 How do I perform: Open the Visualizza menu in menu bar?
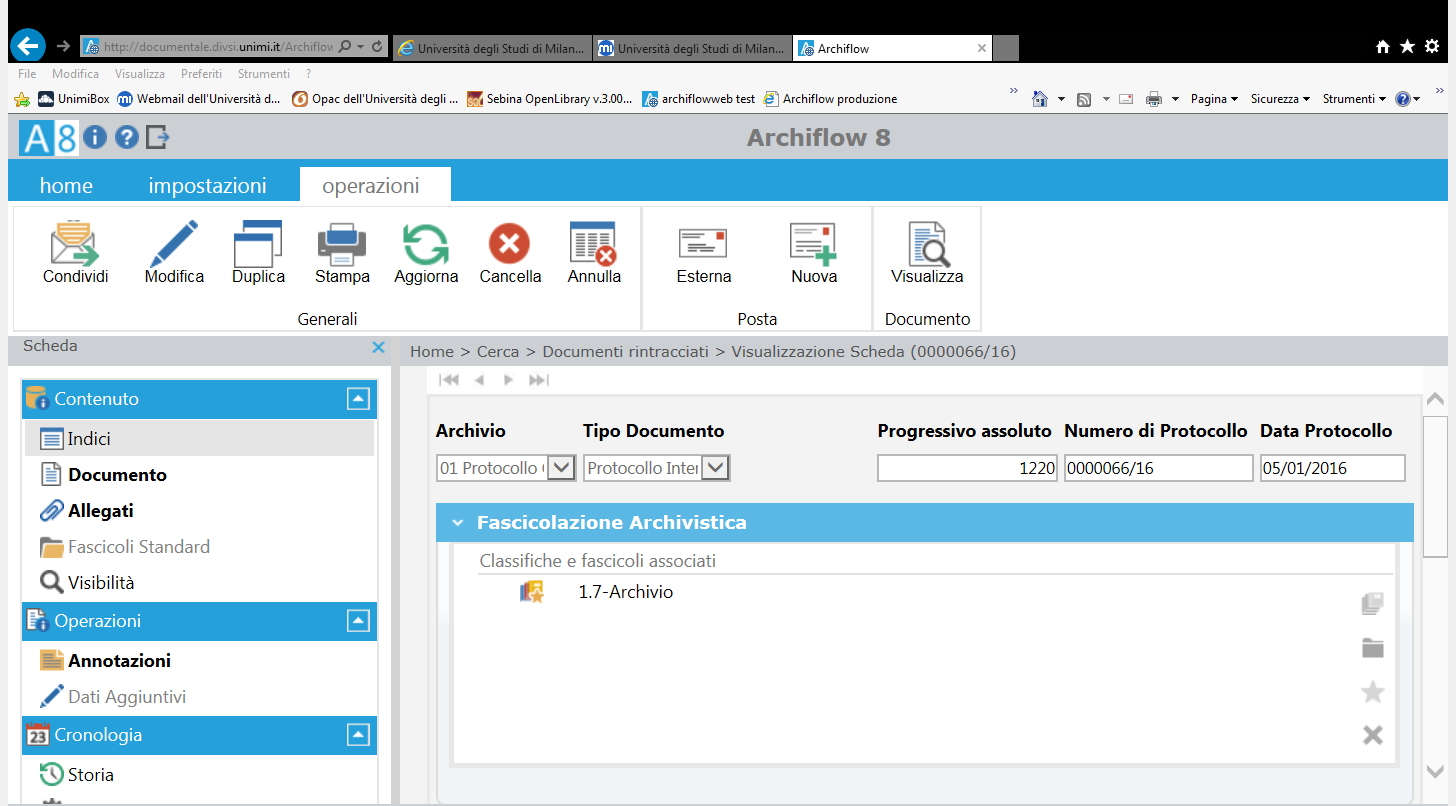pyautogui.click(x=140, y=74)
